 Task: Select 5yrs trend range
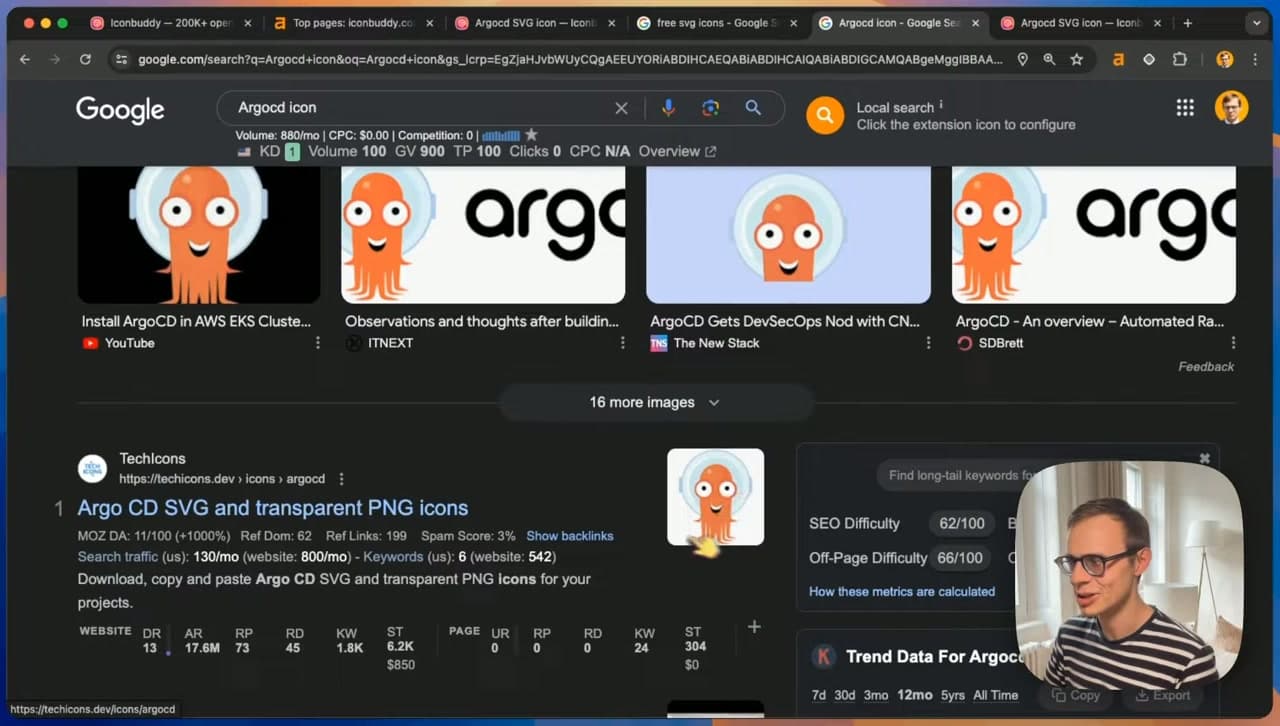952,695
